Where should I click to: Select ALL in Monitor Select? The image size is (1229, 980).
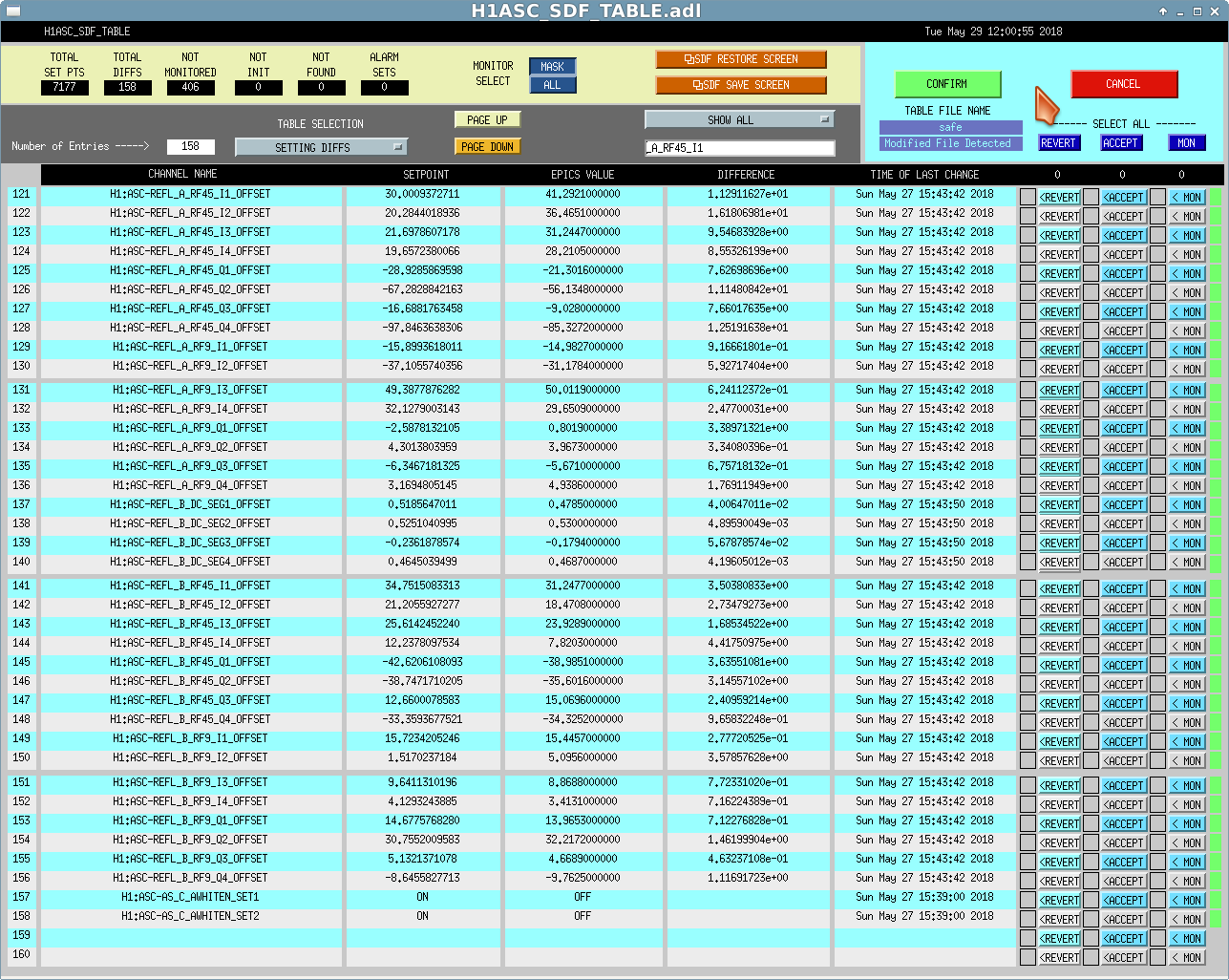click(x=552, y=85)
